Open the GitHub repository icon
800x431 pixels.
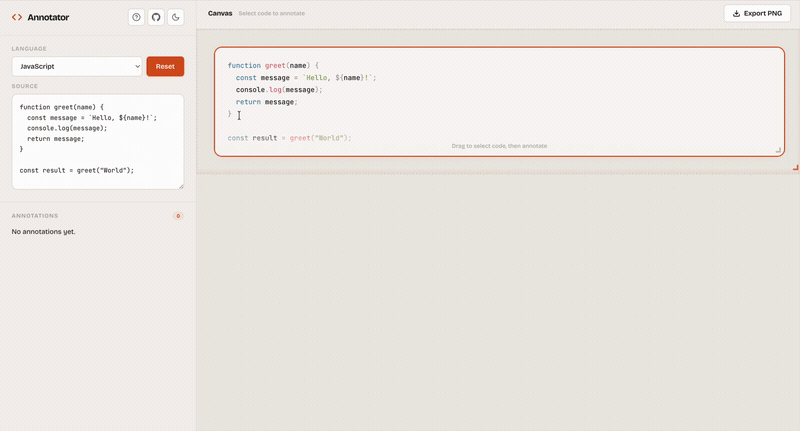(x=156, y=17)
